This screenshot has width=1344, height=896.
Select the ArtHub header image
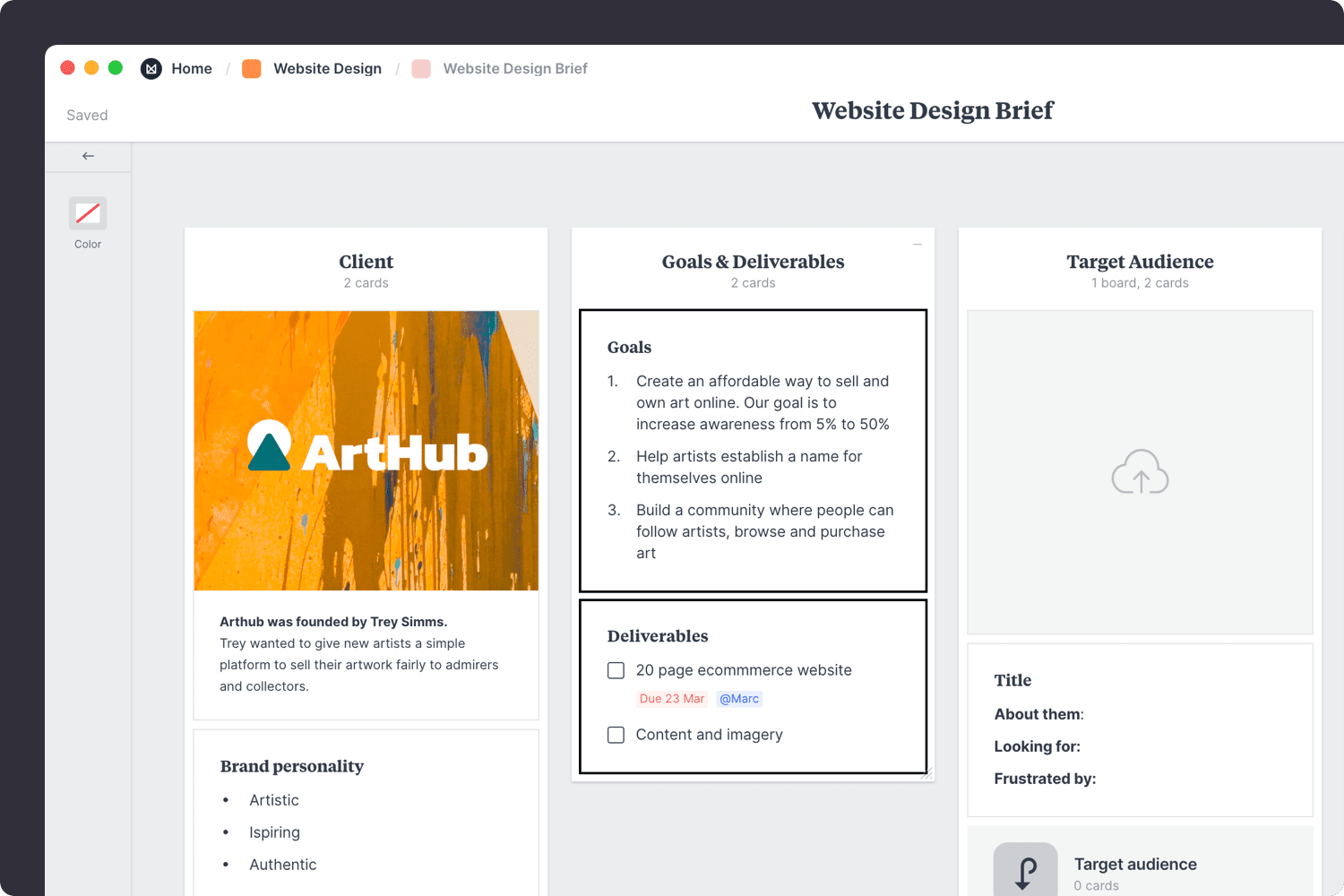(366, 450)
